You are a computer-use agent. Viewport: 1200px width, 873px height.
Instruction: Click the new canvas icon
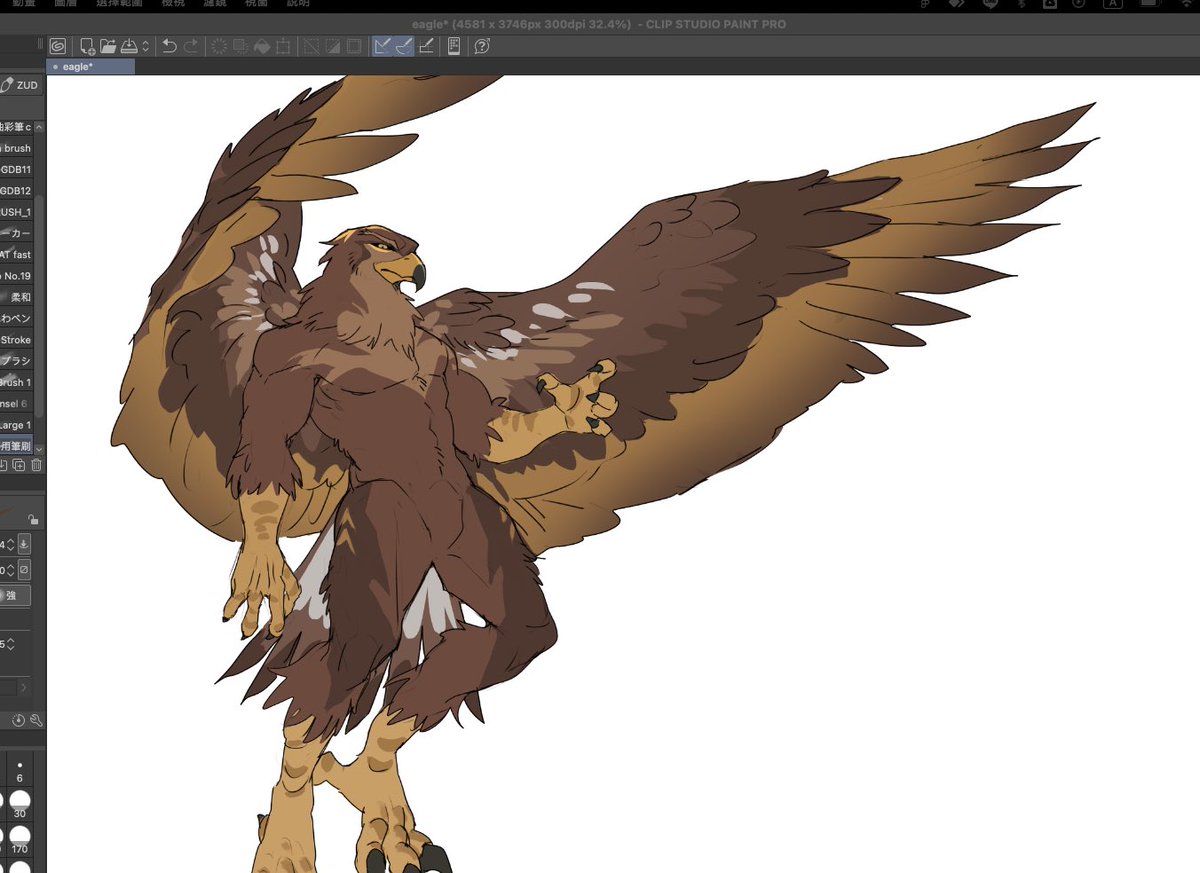coord(86,46)
